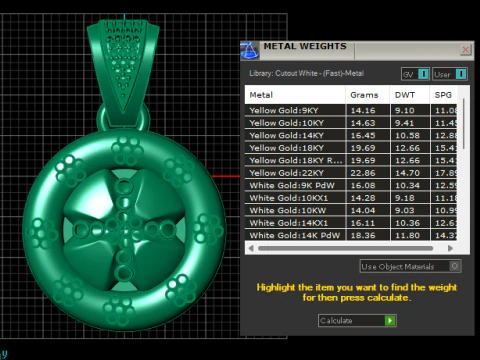Click the right arrow of horizontal scrollbar
The image size is (480, 360).
pyautogui.click(x=451, y=248)
